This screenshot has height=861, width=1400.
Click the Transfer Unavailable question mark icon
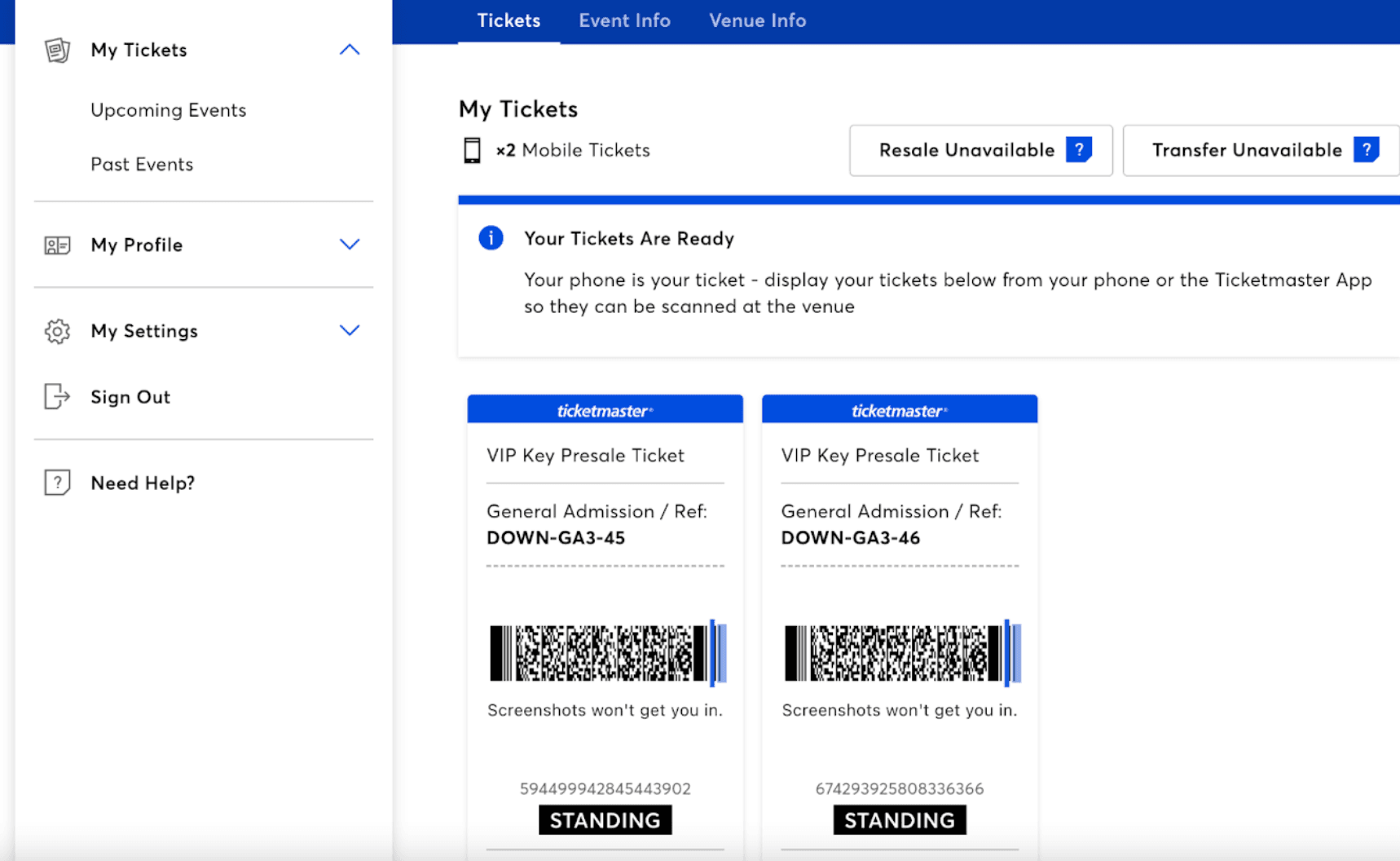tap(1366, 150)
